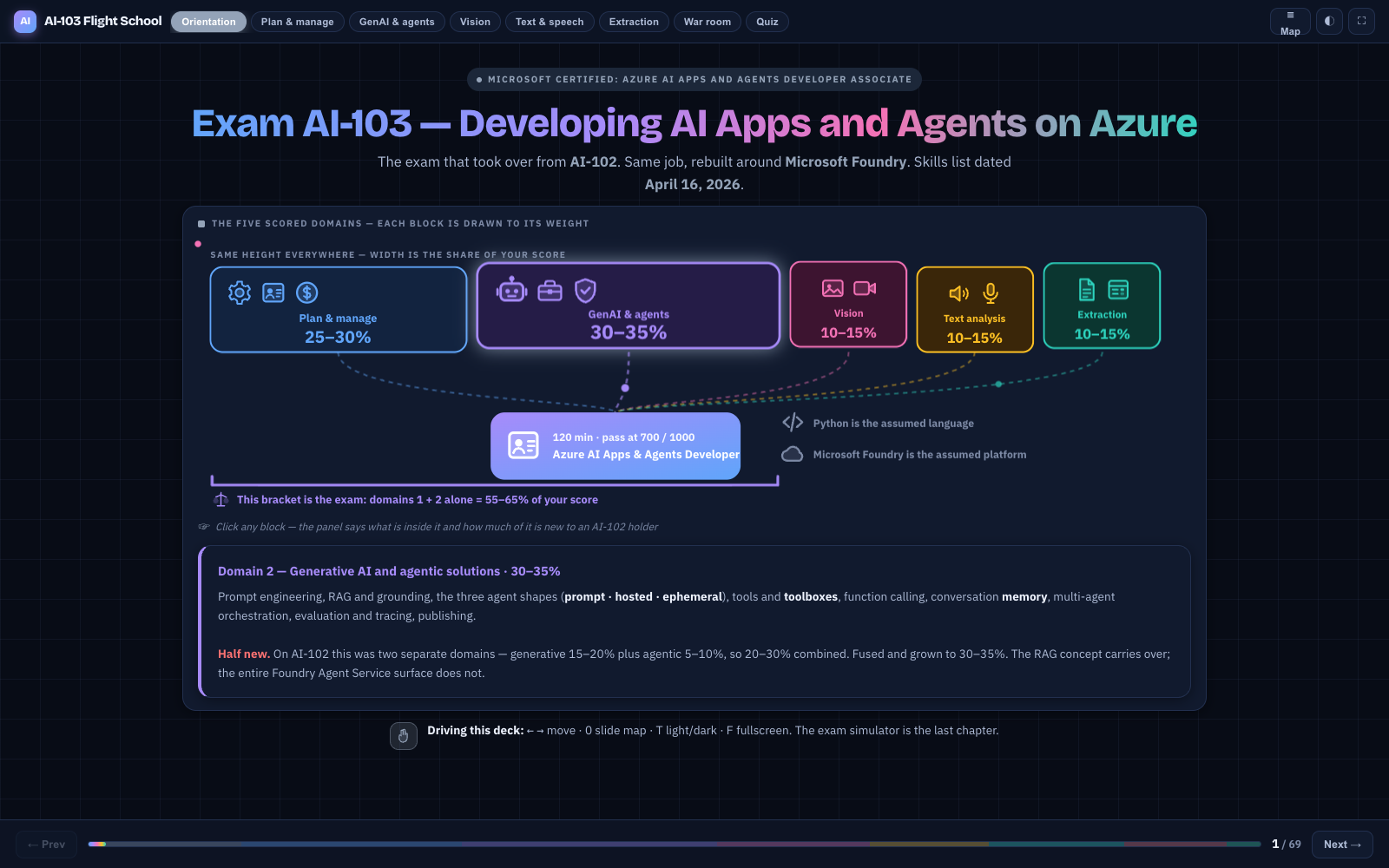Click the briefcase icon in GenAI & agents block
Image resolution: width=1389 pixels, height=868 pixels.
point(550,291)
